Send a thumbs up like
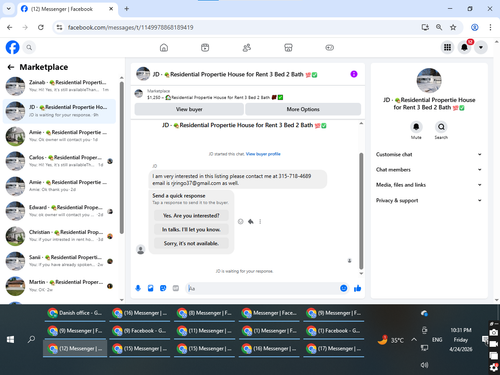Image resolution: width=500 pixels, height=375 pixels. click(x=357, y=288)
